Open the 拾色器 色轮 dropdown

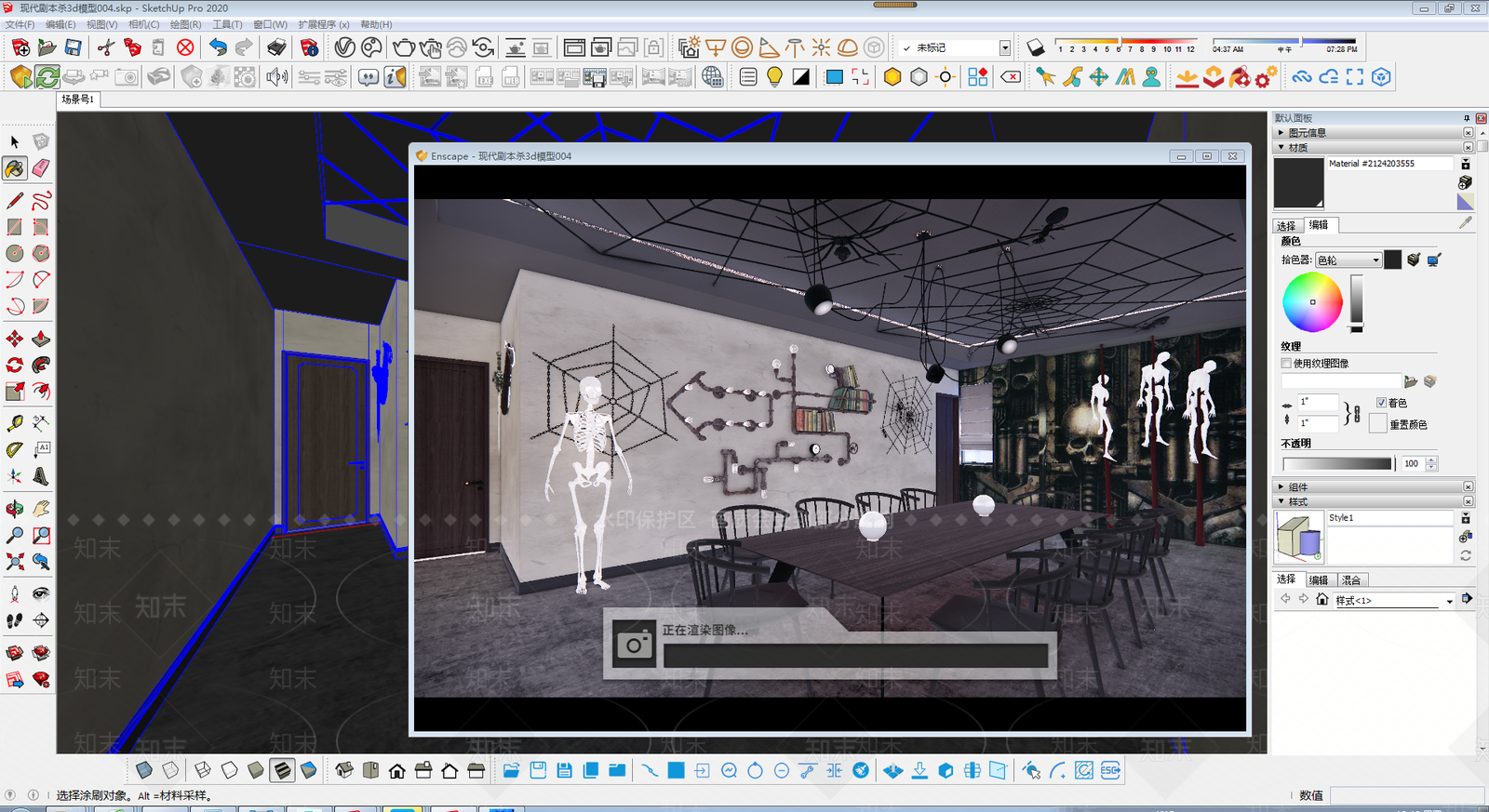[x=1348, y=260]
